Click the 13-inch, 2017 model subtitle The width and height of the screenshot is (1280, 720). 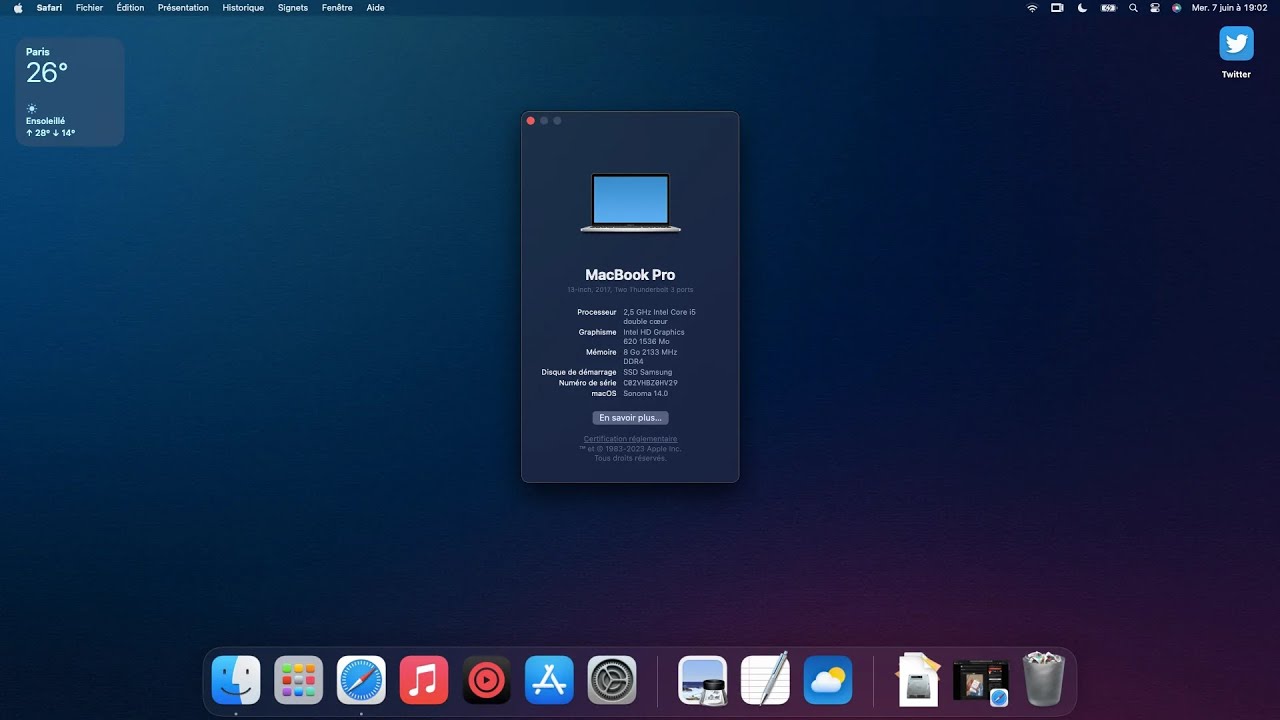coord(630,290)
